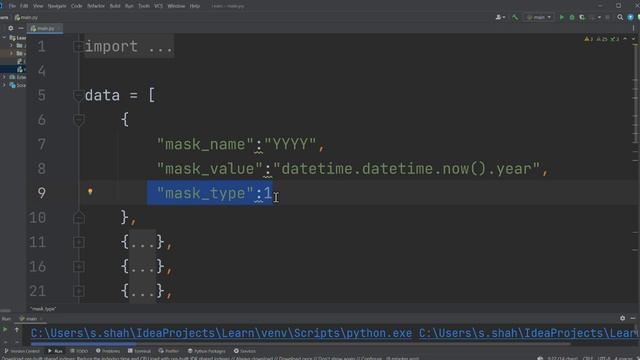Collapse fold end marker on line 10
Viewport: 640px width, 360px height.
point(79,218)
